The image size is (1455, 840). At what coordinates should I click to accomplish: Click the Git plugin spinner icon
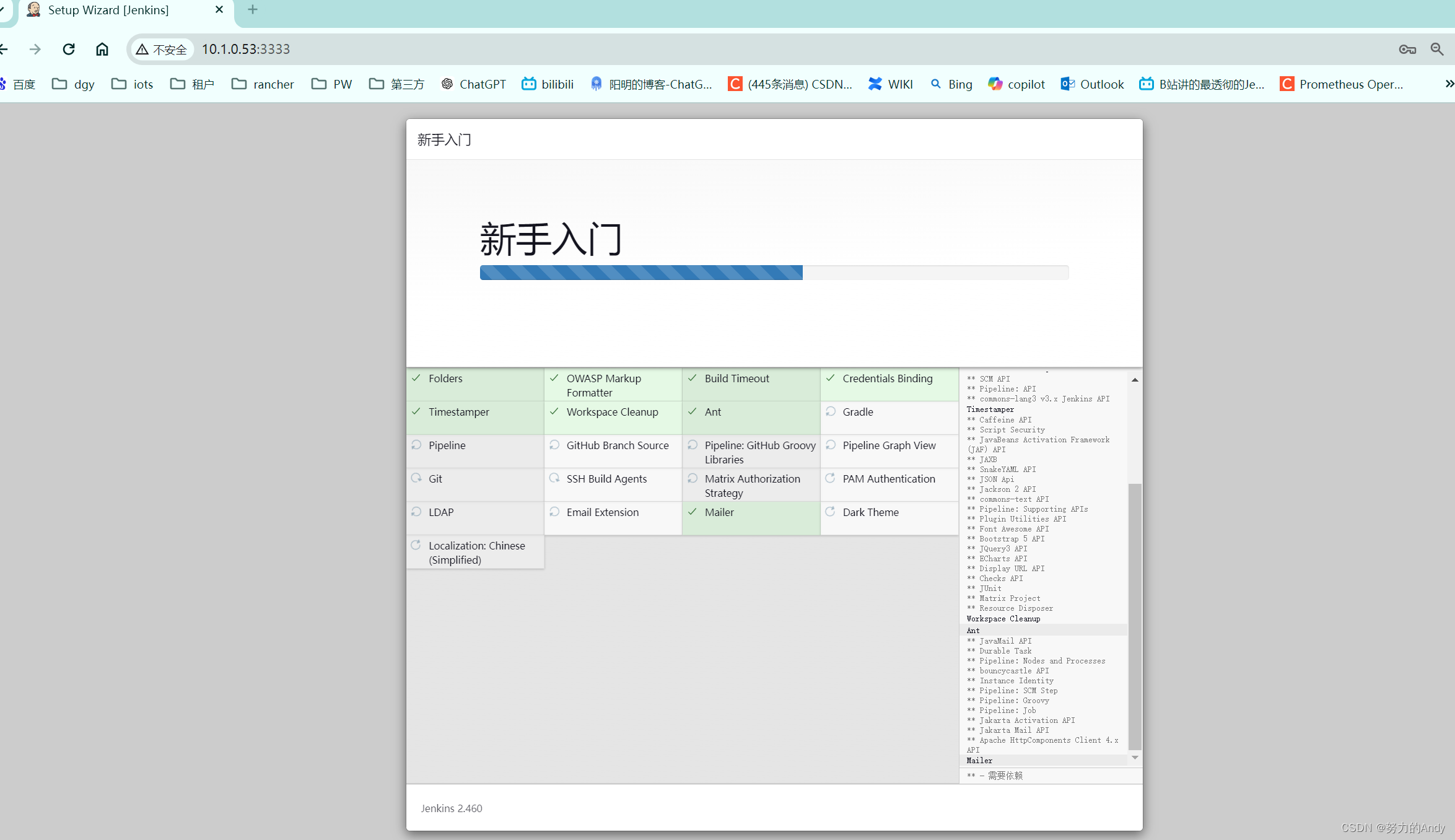[416, 478]
